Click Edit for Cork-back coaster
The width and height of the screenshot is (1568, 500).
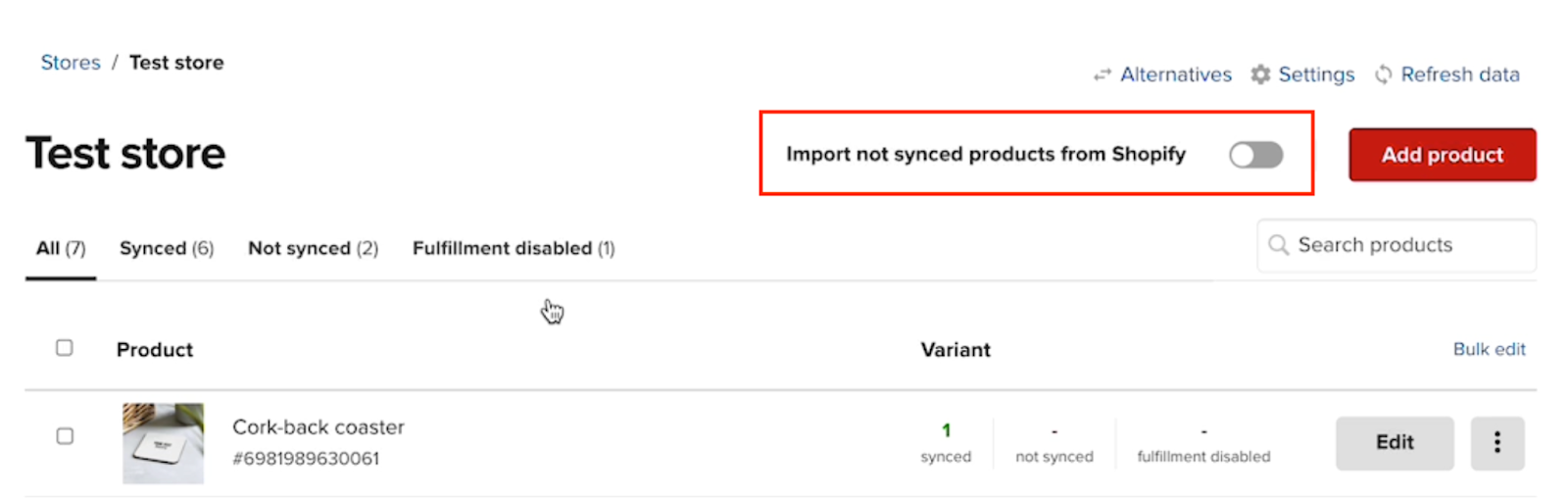click(1394, 443)
